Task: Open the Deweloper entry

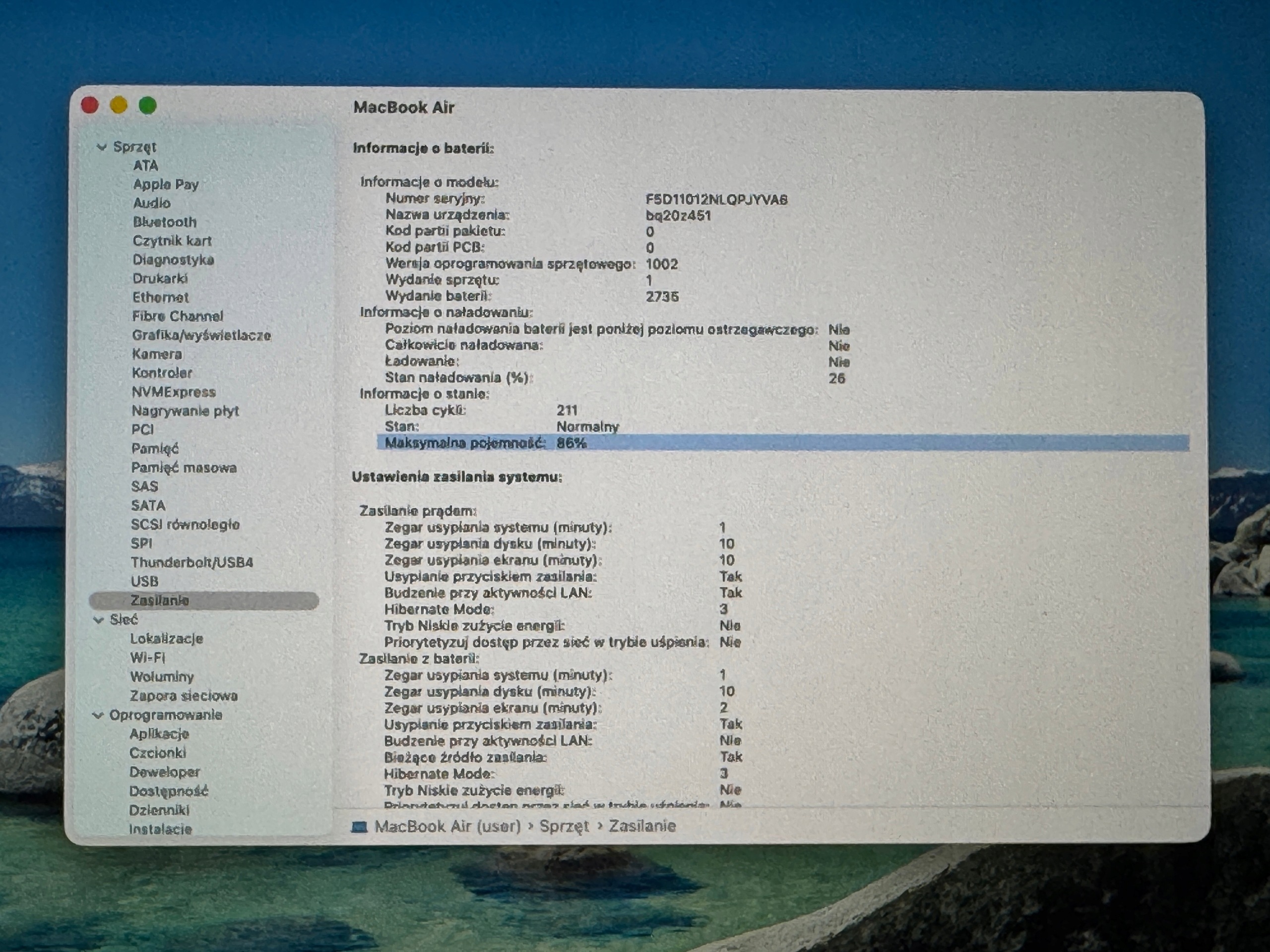Action: (165, 773)
